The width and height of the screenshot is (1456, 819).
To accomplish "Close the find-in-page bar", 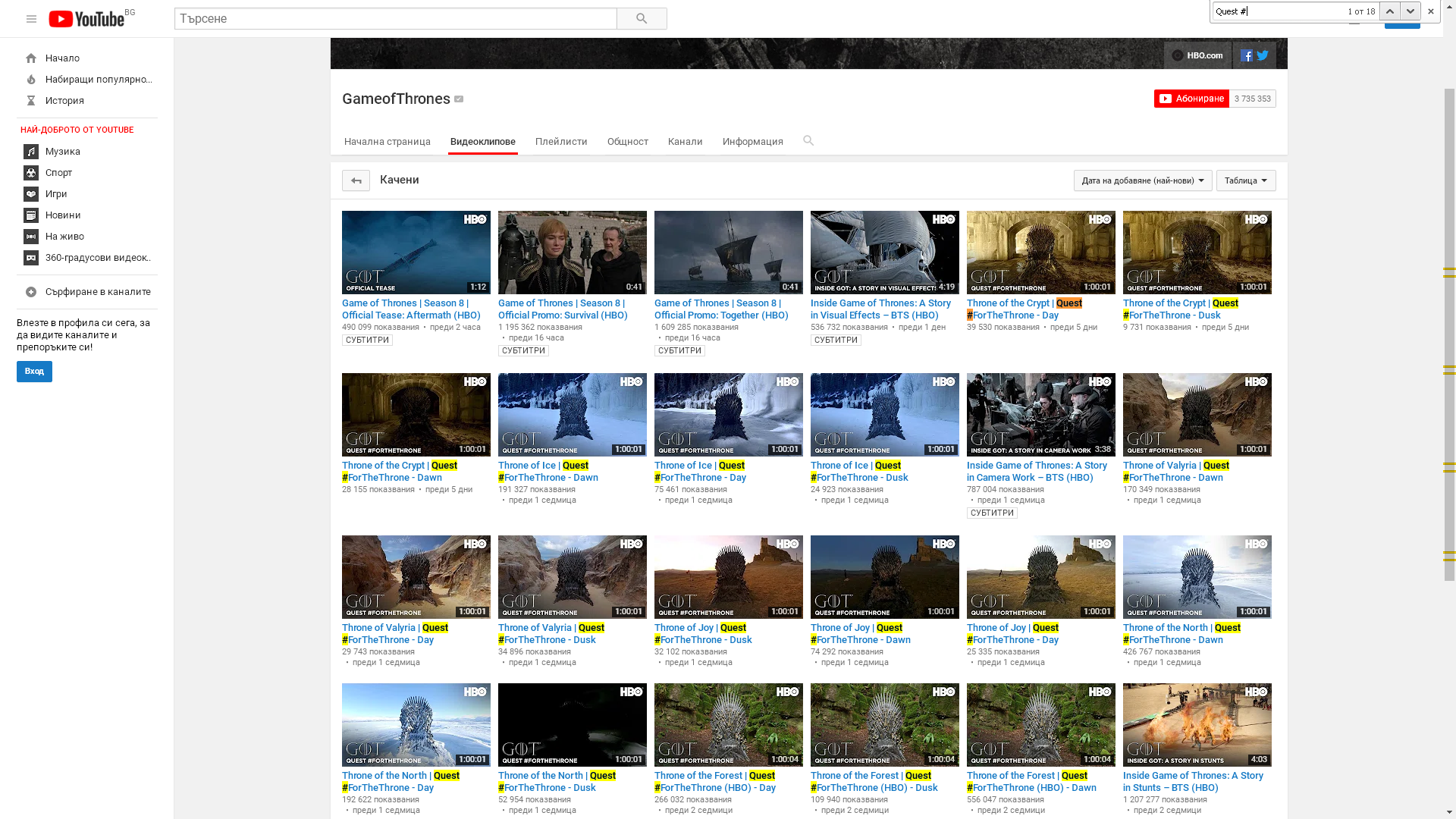I will 1431,11.
